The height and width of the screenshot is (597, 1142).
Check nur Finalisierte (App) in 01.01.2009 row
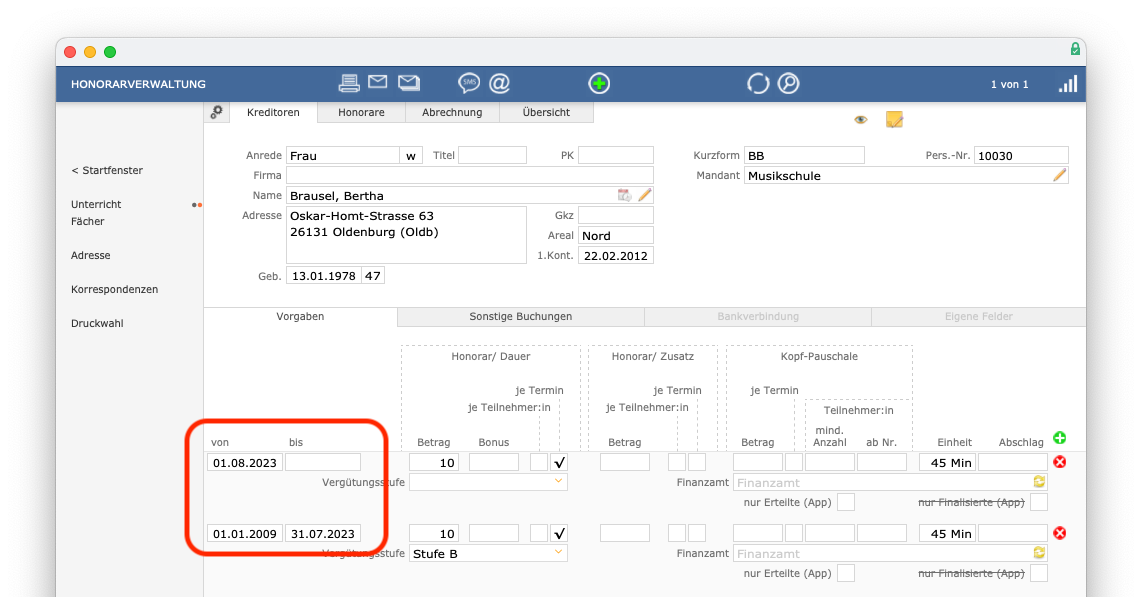[x=1039, y=574]
